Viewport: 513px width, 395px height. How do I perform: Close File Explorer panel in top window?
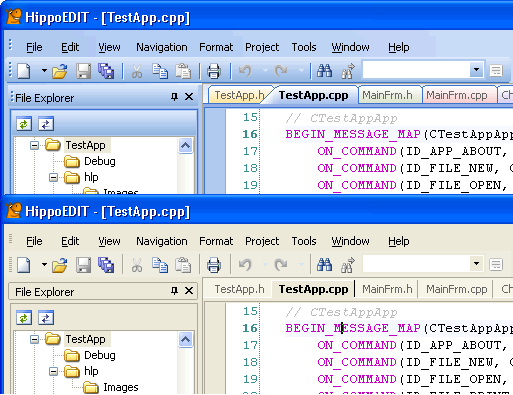[x=189, y=97]
